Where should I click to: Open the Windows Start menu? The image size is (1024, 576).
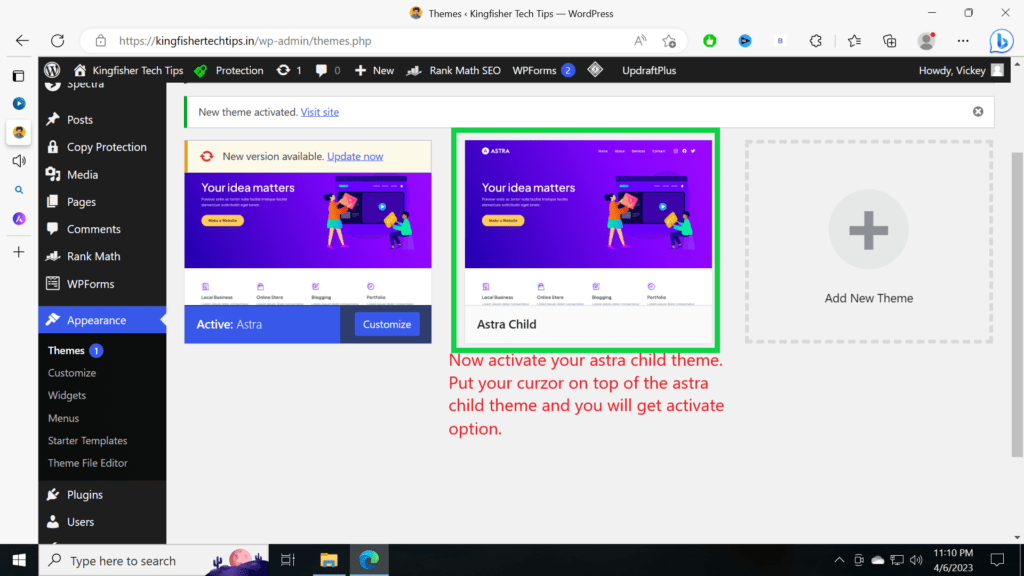pos(19,560)
